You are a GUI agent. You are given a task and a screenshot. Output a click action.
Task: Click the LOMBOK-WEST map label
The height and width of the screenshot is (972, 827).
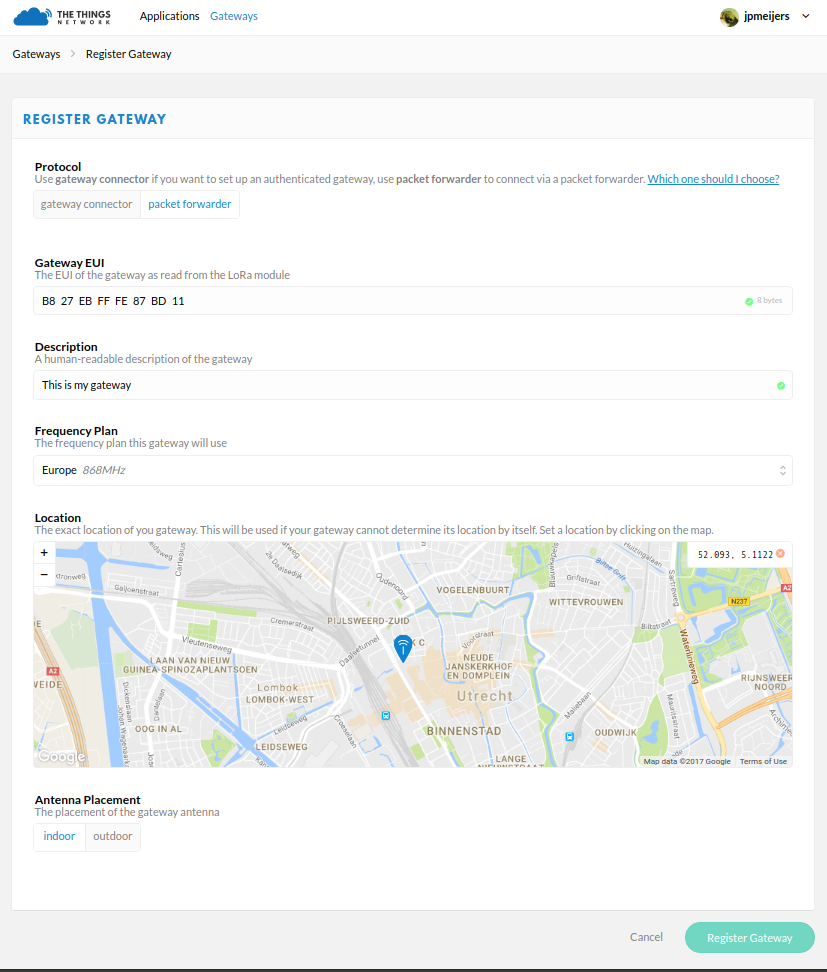tap(280, 699)
